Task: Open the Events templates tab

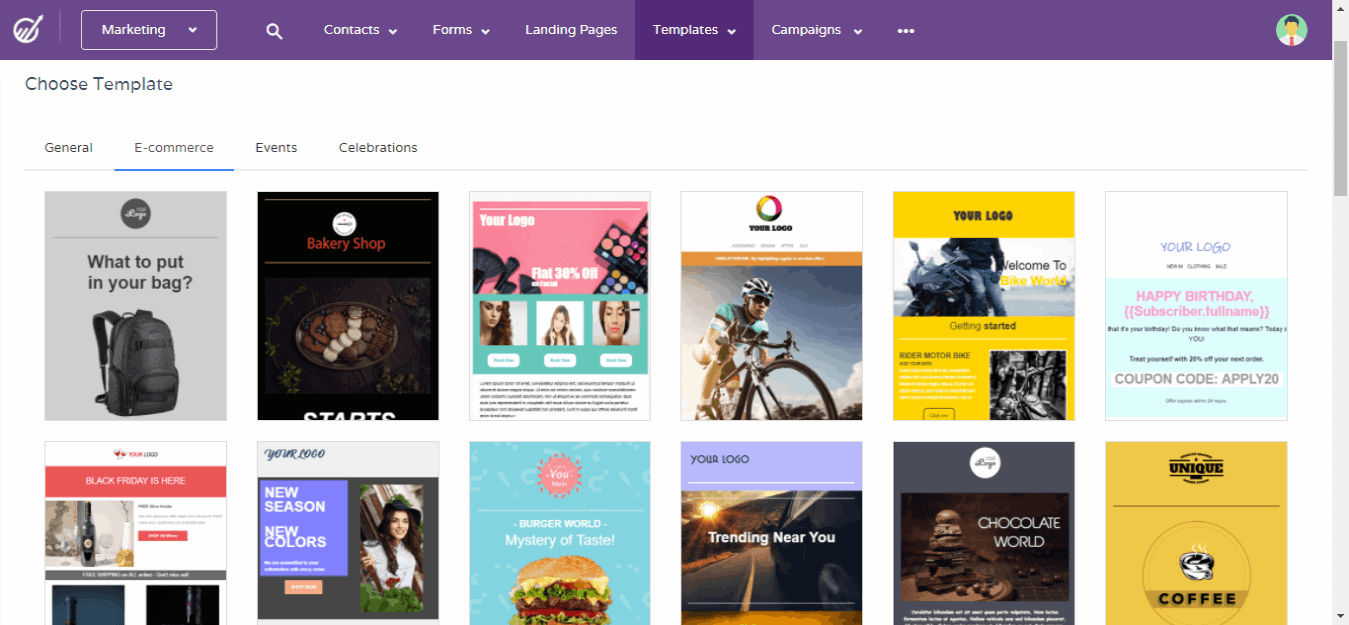Action: [276, 147]
